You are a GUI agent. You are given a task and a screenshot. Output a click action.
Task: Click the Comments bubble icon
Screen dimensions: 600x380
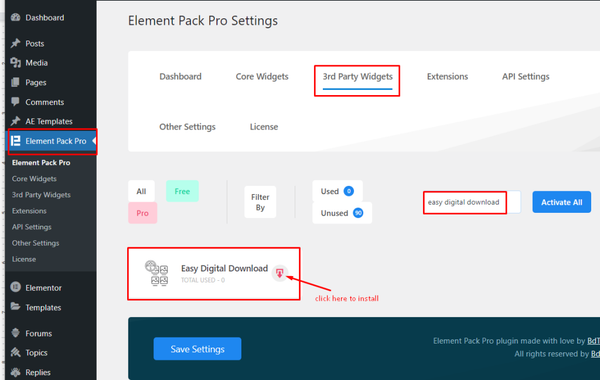[16, 102]
